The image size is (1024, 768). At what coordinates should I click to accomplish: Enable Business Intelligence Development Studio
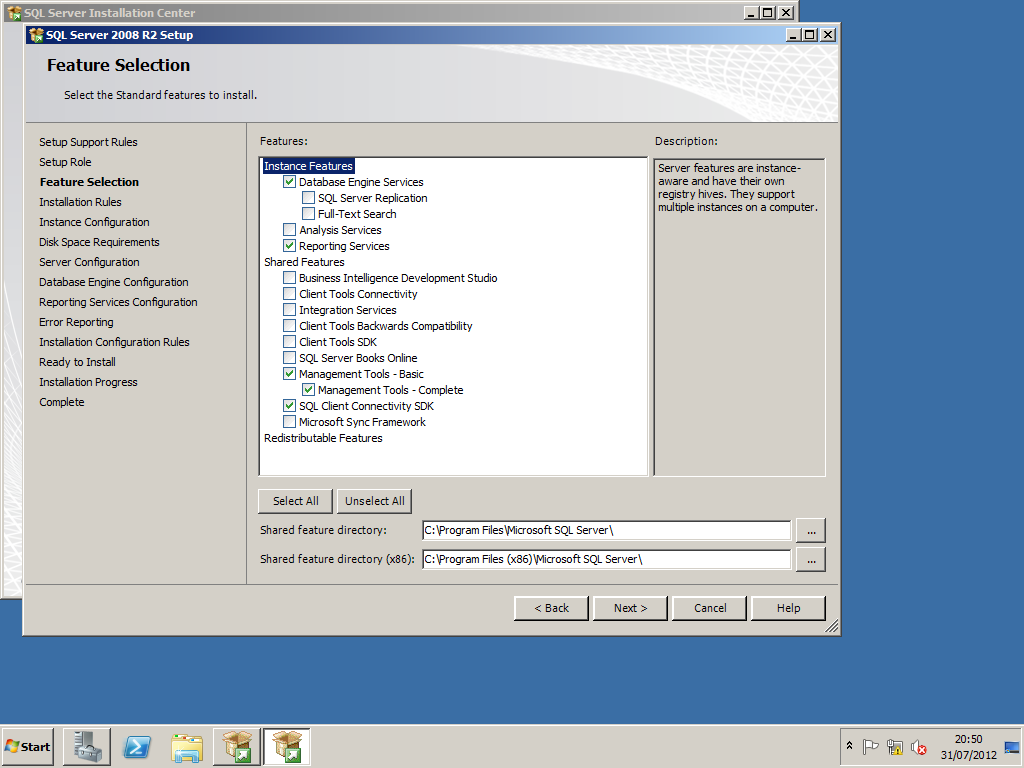click(x=289, y=278)
